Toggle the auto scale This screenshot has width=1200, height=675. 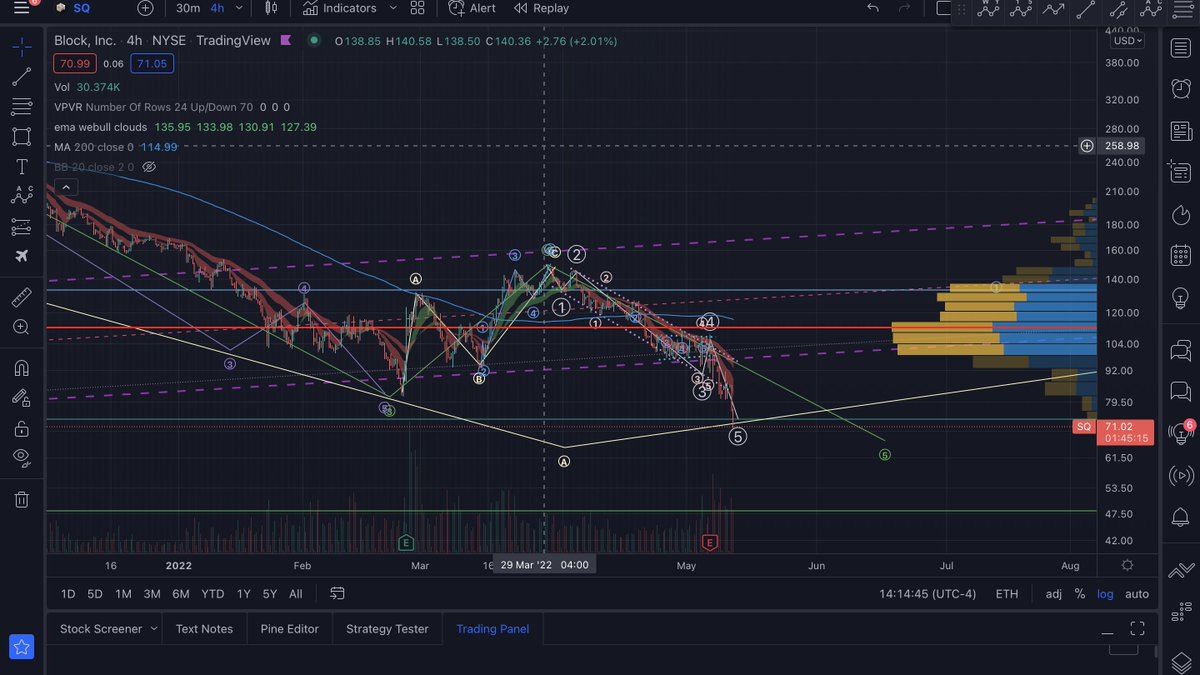[x=1137, y=594]
